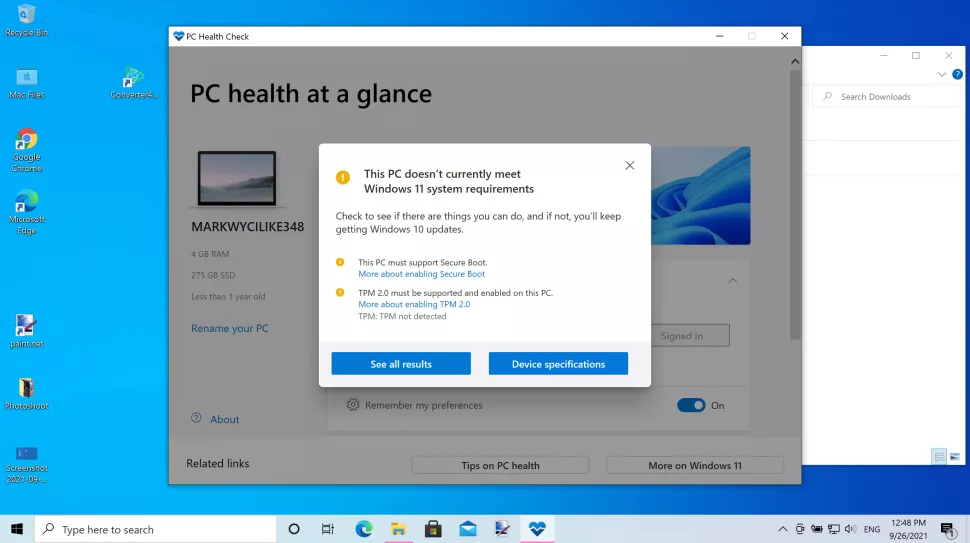Click Tips on PC health button
970x543 pixels.
[500, 465]
